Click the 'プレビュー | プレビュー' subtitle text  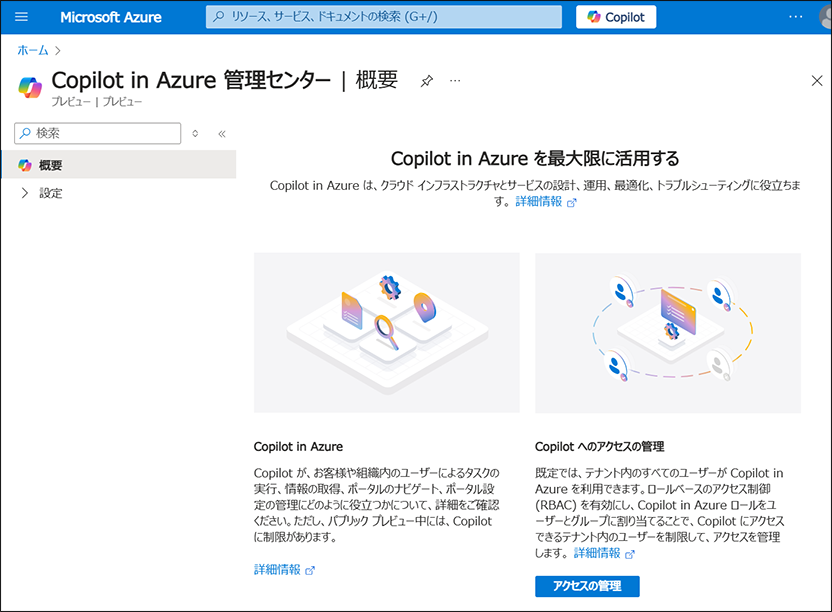tap(97, 102)
